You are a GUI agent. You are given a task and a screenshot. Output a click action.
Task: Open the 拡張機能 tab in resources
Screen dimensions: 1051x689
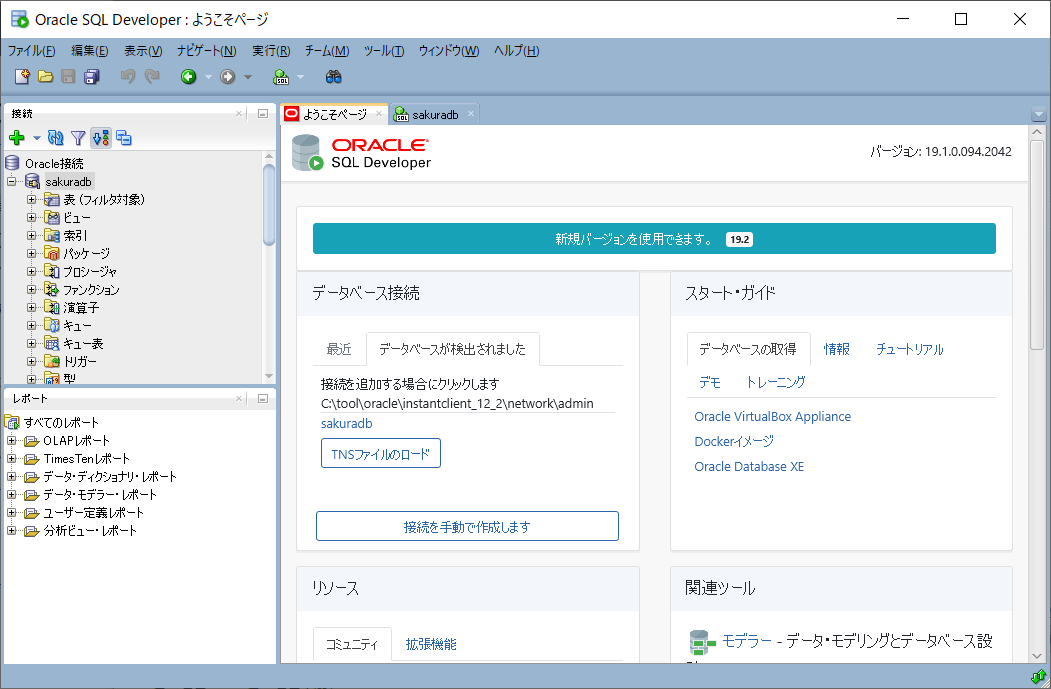pyautogui.click(x=431, y=644)
